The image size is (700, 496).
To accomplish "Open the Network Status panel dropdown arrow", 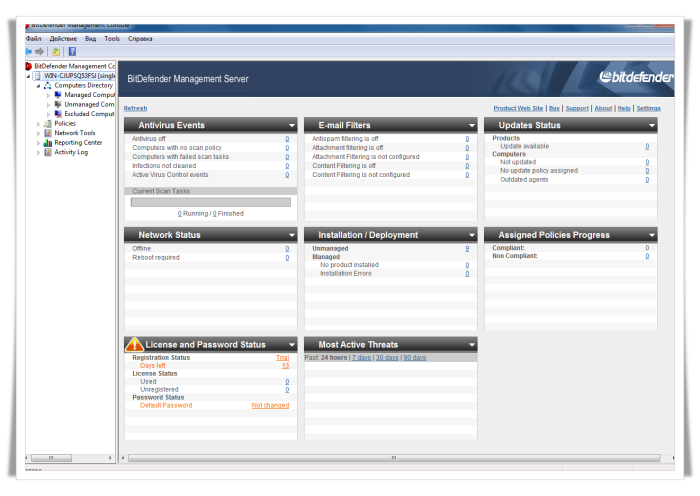I will 292,235.
